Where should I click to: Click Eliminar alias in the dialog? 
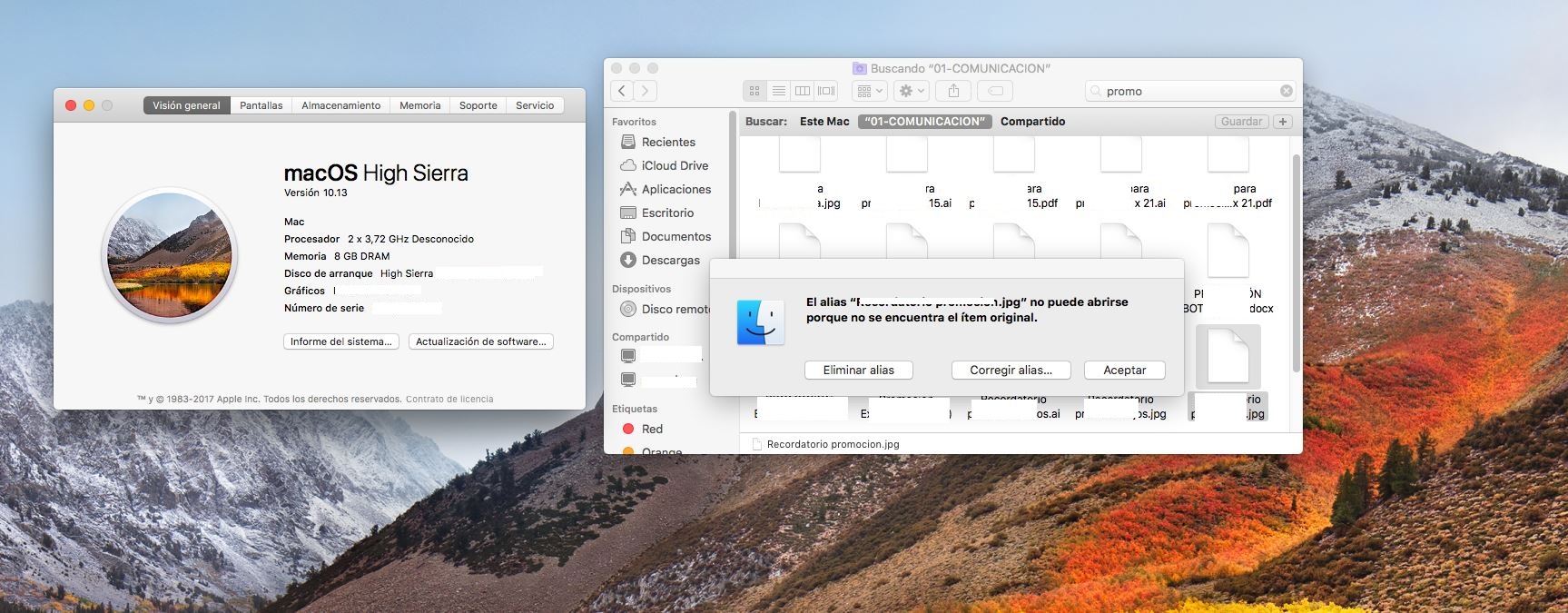pos(858,370)
